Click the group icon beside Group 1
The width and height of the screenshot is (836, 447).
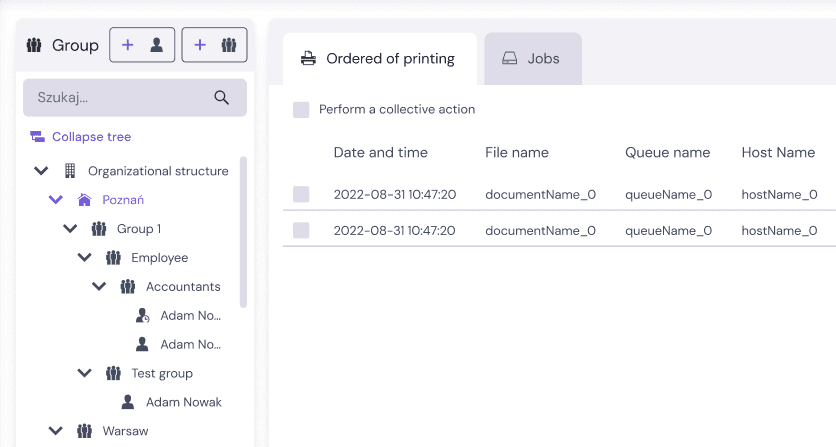pyautogui.click(x=99, y=229)
